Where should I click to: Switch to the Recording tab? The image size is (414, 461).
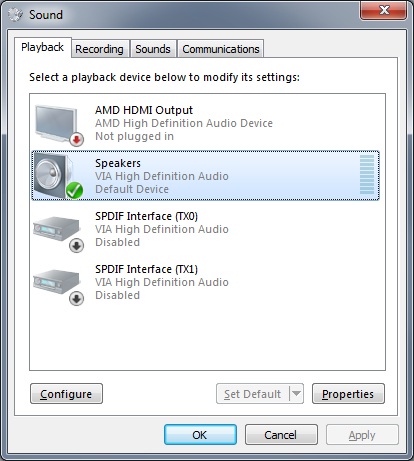click(99, 49)
